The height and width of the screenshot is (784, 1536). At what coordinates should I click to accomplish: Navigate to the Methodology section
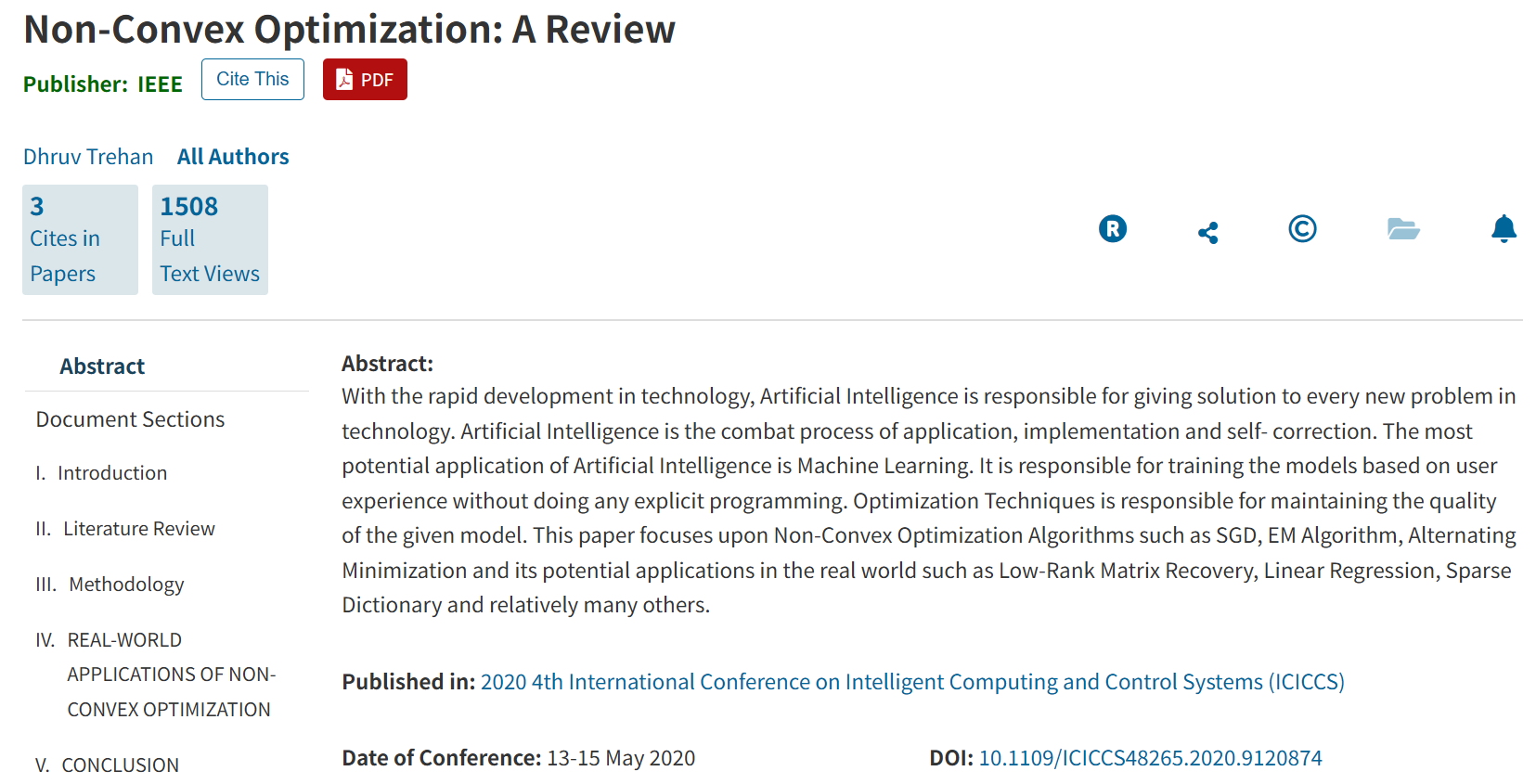click(x=110, y=585)
